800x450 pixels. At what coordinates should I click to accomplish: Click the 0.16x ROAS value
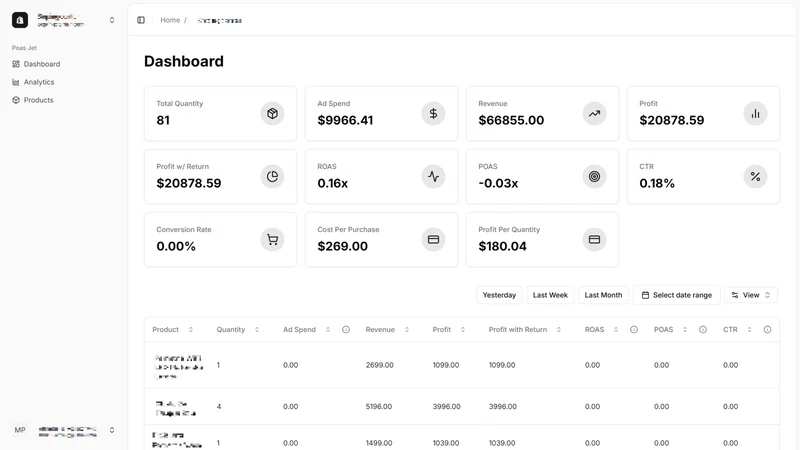click(333, 183)
